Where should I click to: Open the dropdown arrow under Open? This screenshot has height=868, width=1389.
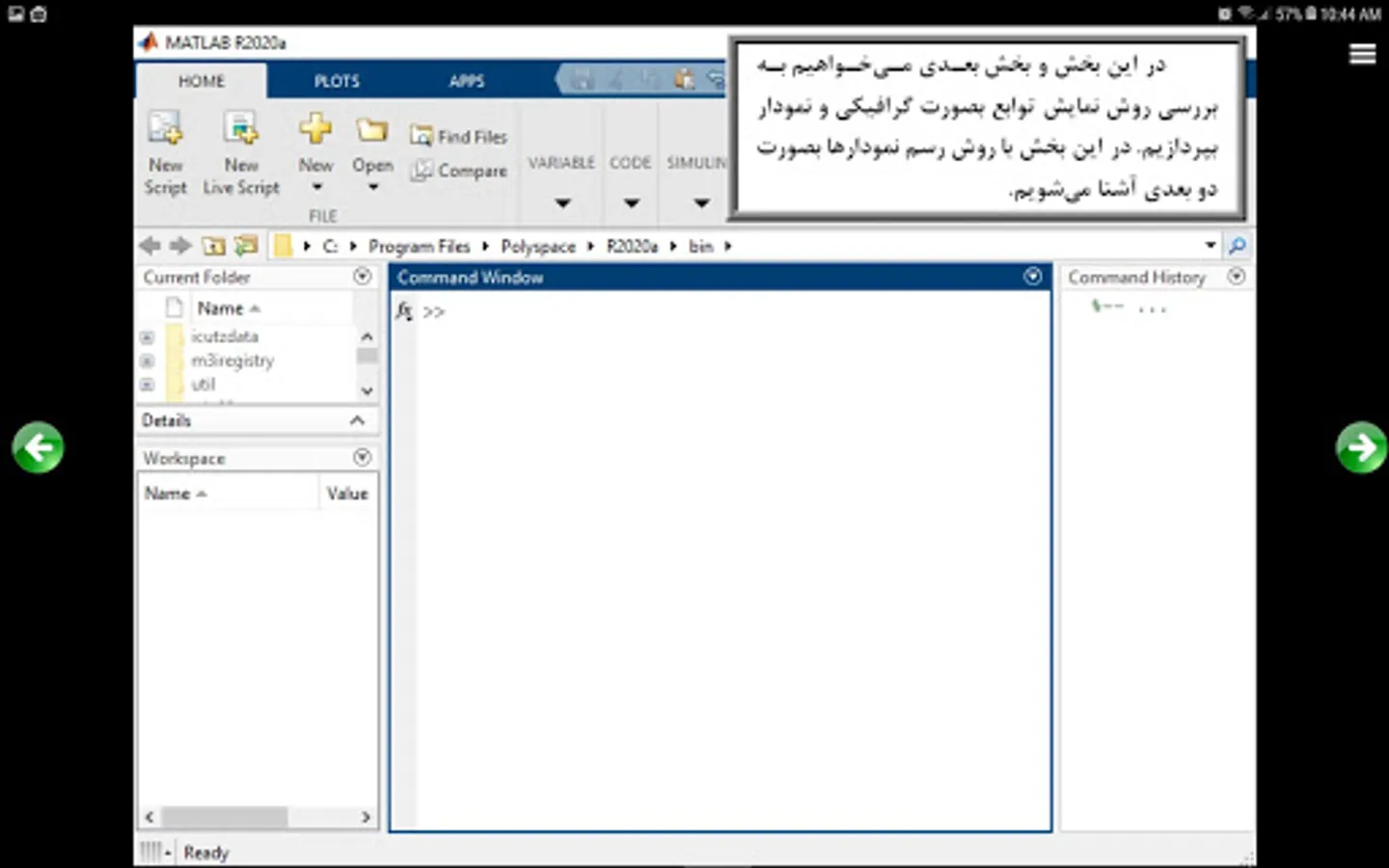(x=372, y=187)
